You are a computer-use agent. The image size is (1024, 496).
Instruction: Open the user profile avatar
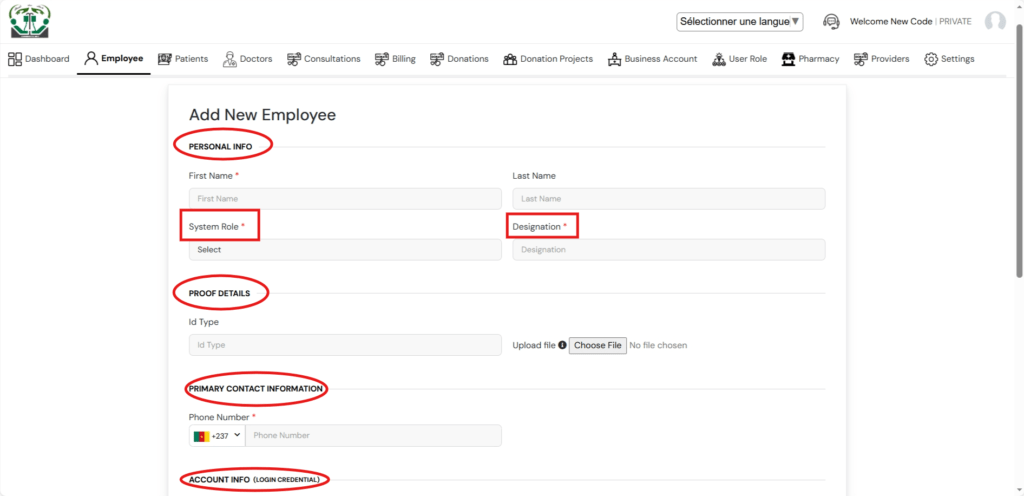tap(995, 22)
